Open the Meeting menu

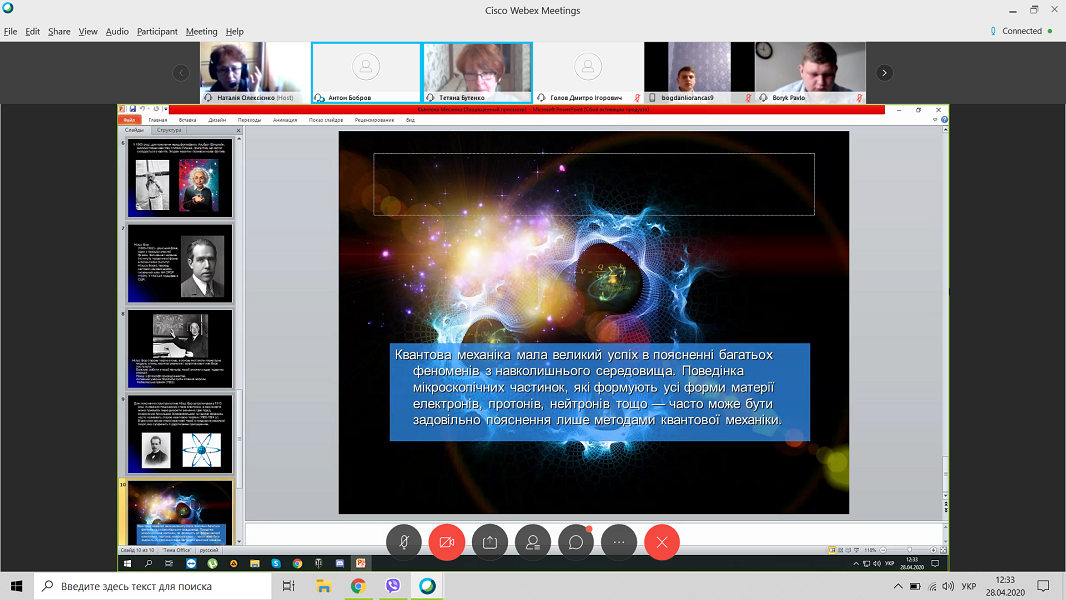click(x=201, y=31)
